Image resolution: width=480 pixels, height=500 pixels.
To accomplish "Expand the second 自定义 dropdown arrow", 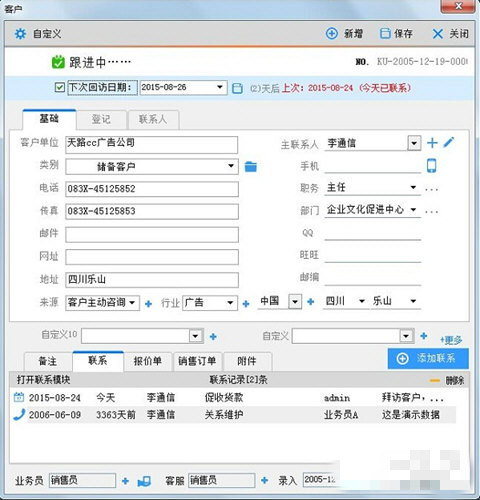I will point(406,336).
